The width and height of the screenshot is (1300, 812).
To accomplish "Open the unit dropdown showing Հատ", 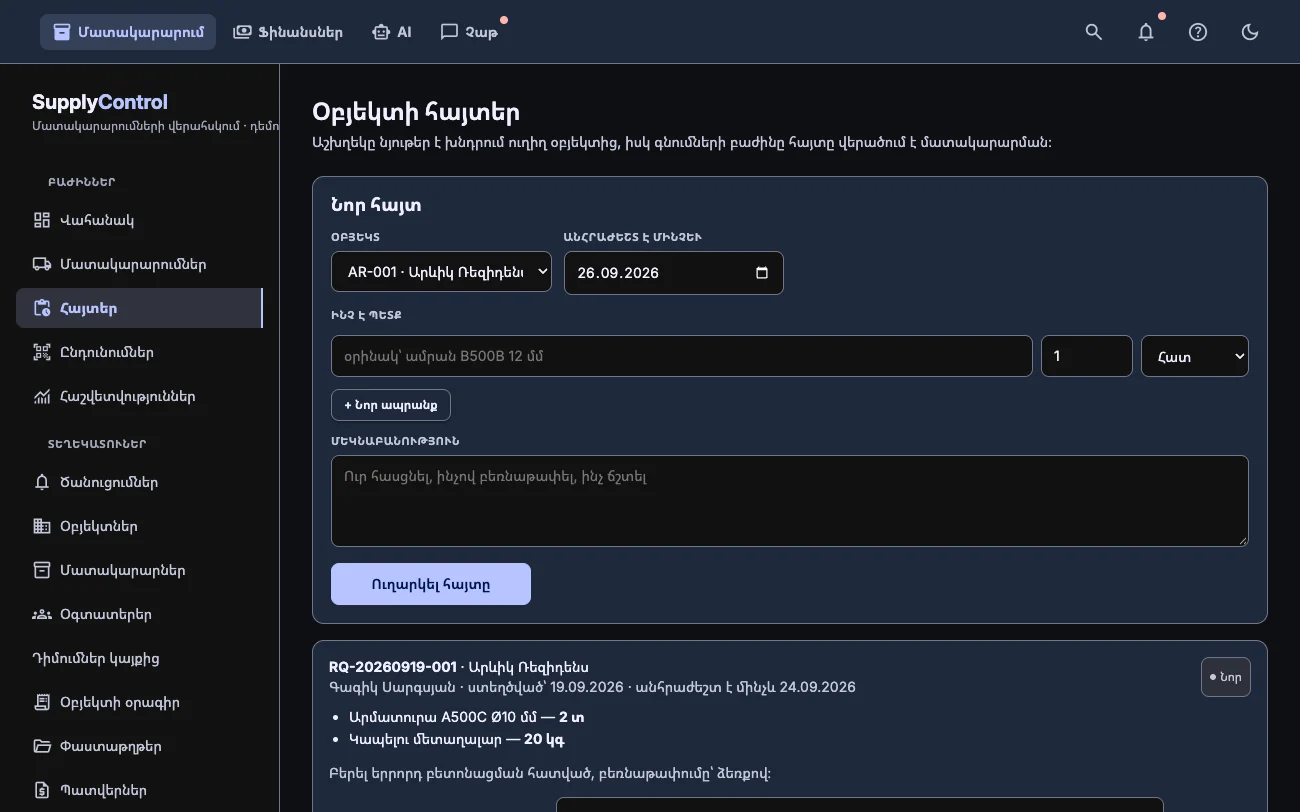I will point(1195,356).
